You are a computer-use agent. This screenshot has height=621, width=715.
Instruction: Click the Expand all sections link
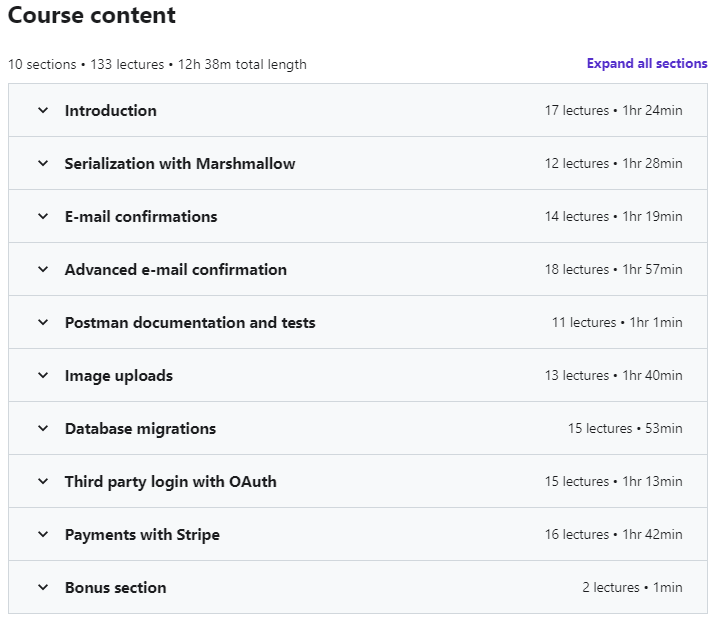point(647,63)
